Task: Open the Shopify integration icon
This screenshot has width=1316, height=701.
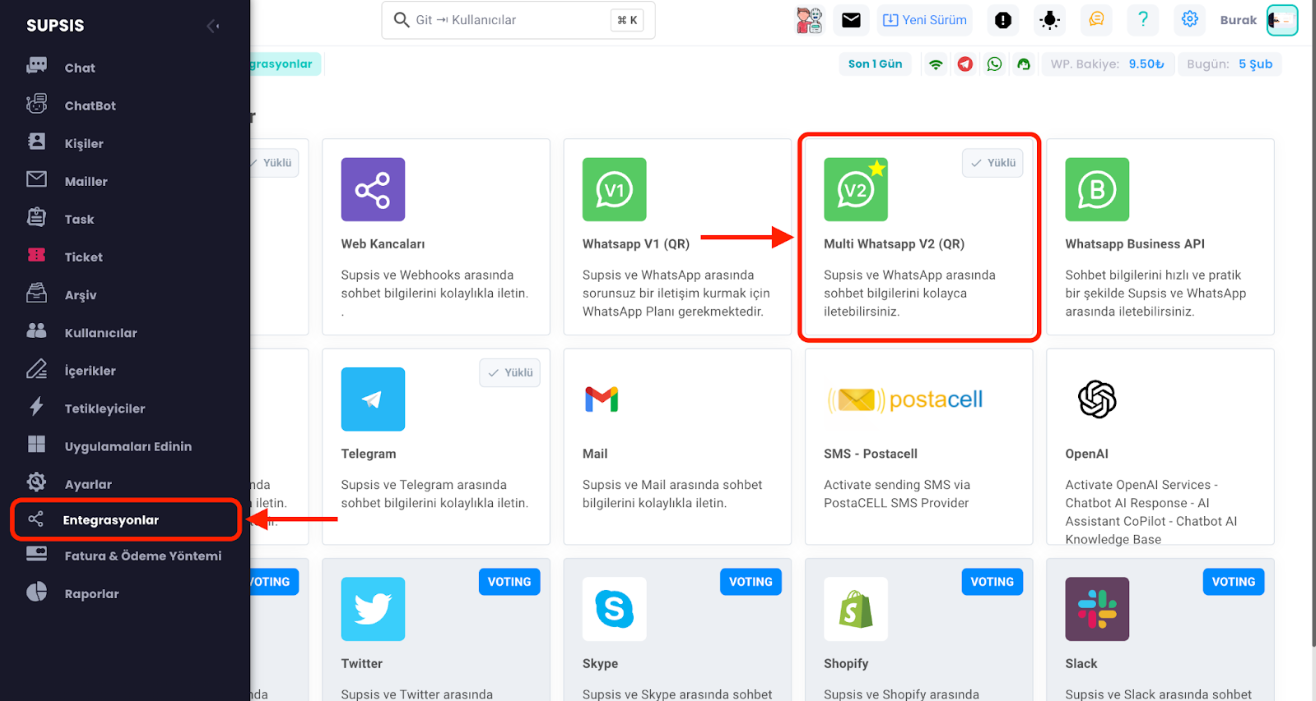Action: coord(856,609)
